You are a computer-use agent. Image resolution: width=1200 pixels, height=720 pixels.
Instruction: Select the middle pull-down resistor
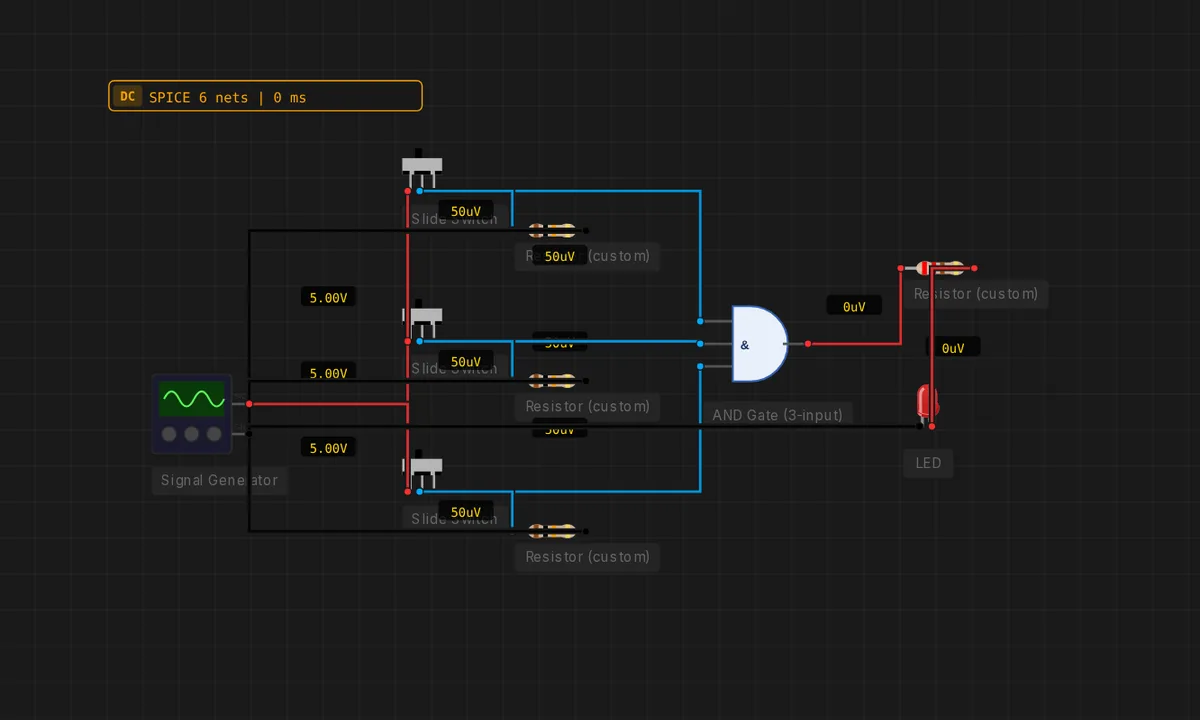(x=552, y=381)
